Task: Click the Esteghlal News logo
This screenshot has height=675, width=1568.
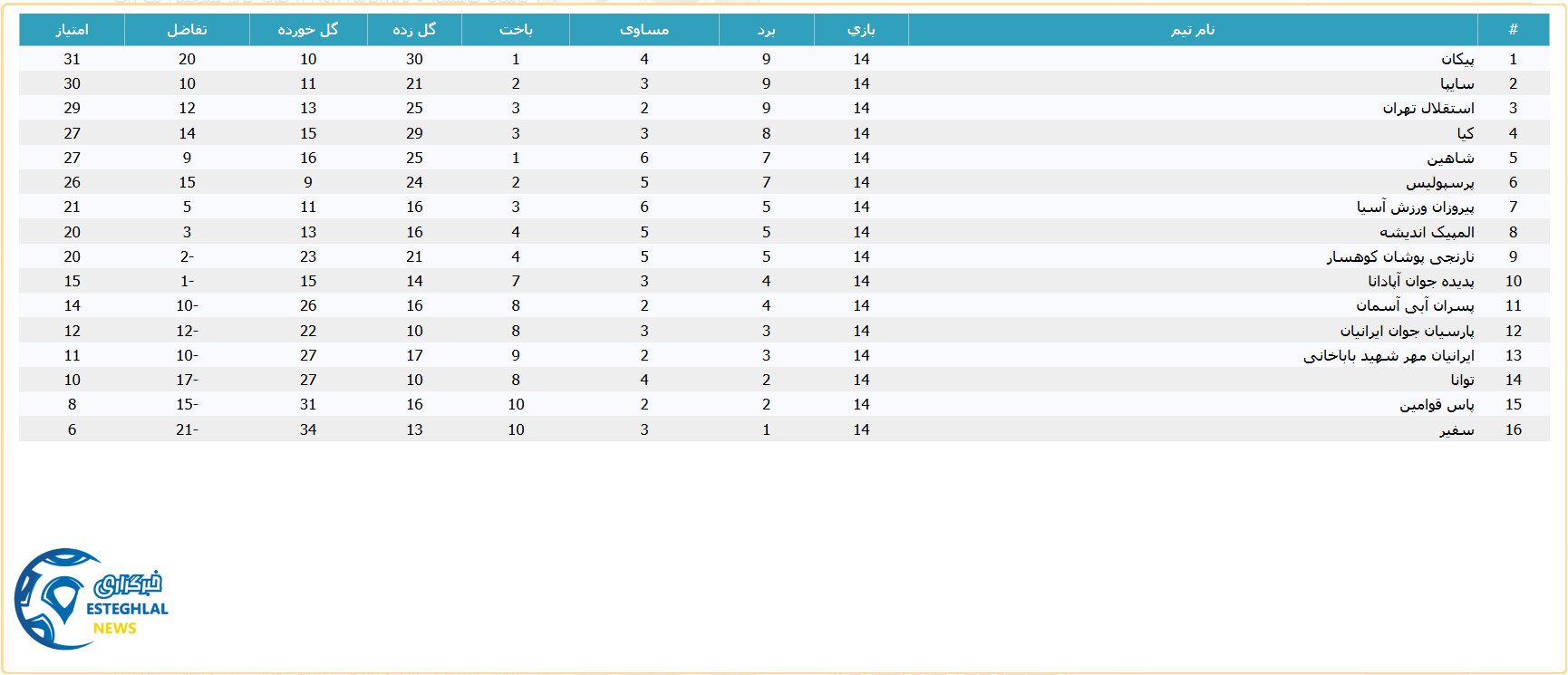Action: [x=89, y=599]
